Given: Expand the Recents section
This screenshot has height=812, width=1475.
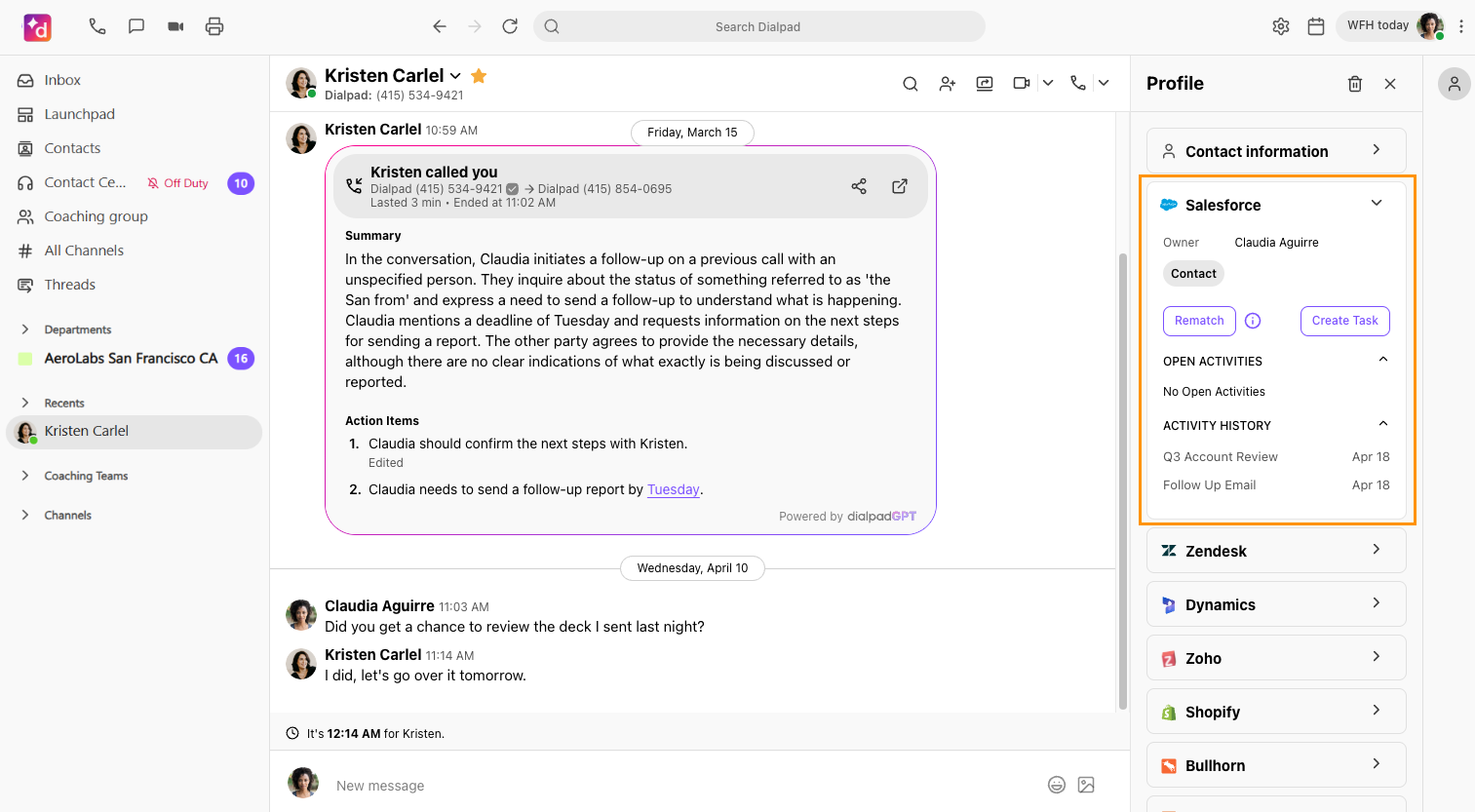Looking at the screenshot, I should tap(25, 403).
